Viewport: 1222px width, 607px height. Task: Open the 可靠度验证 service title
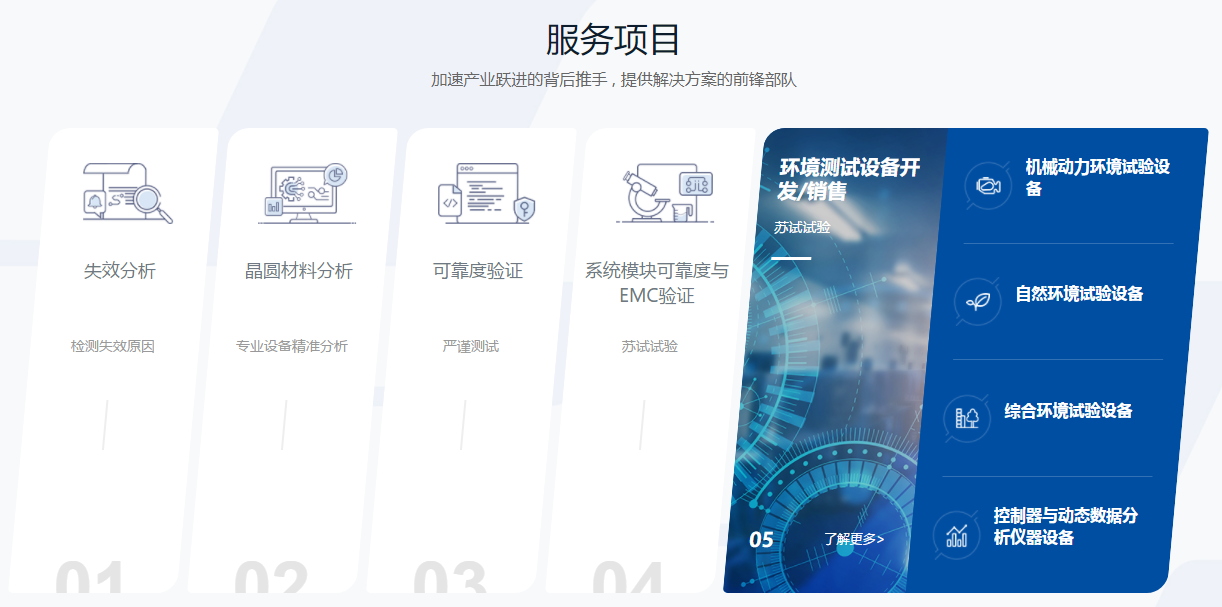point(478,271)
